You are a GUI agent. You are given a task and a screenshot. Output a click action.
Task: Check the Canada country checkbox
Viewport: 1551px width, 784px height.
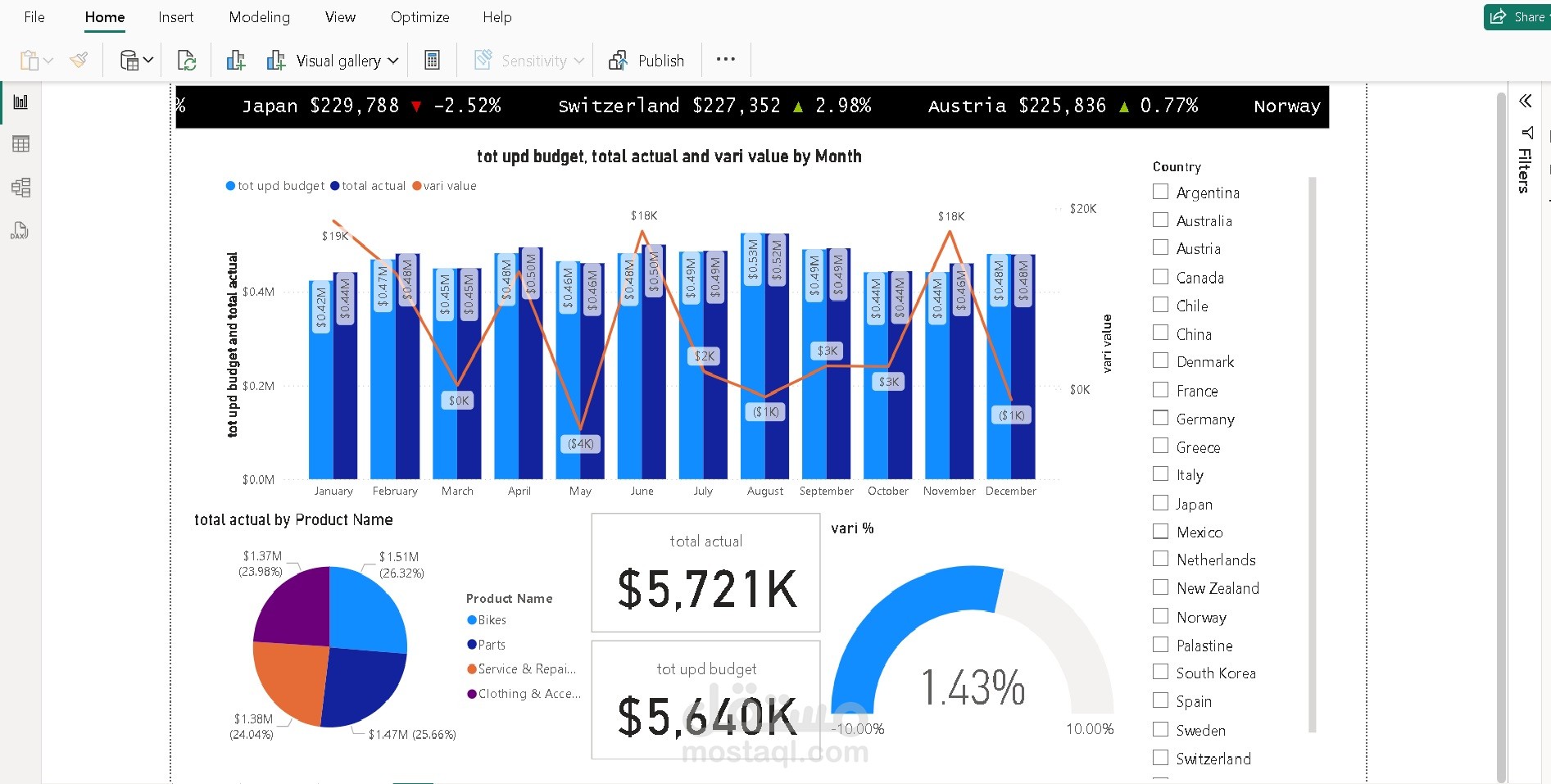1160,277
